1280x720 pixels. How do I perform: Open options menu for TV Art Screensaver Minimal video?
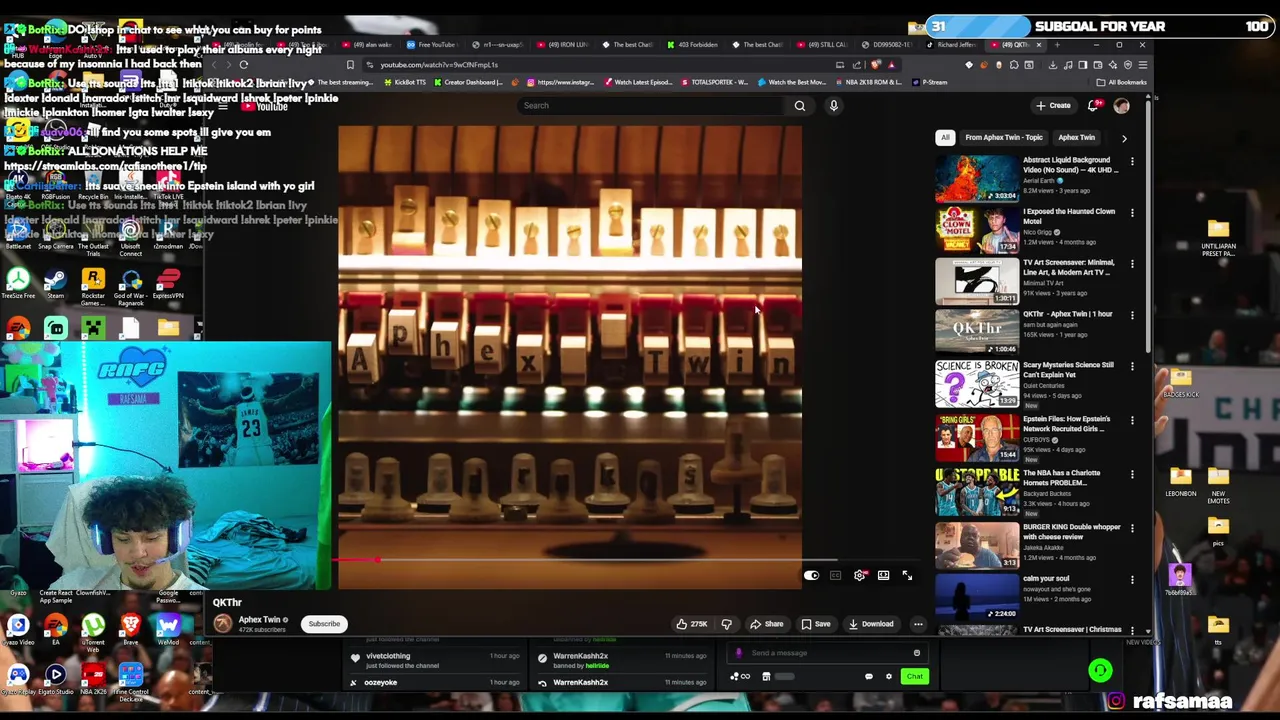1132,264
